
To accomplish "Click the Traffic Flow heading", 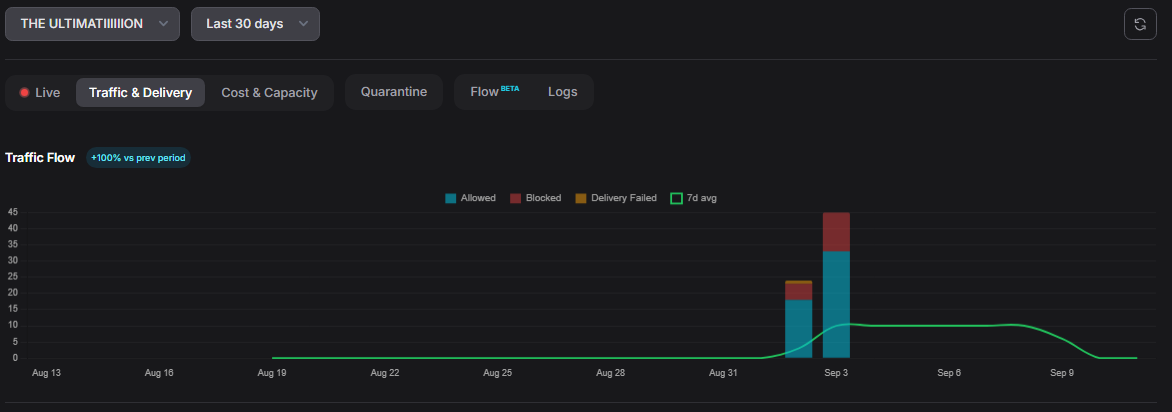I will pos(40,158).
